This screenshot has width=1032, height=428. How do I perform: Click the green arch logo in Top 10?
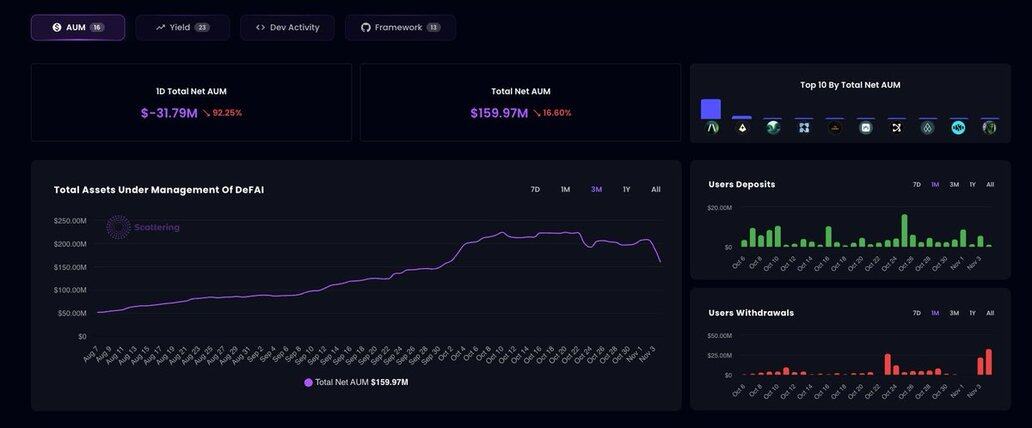click(712, 128)
